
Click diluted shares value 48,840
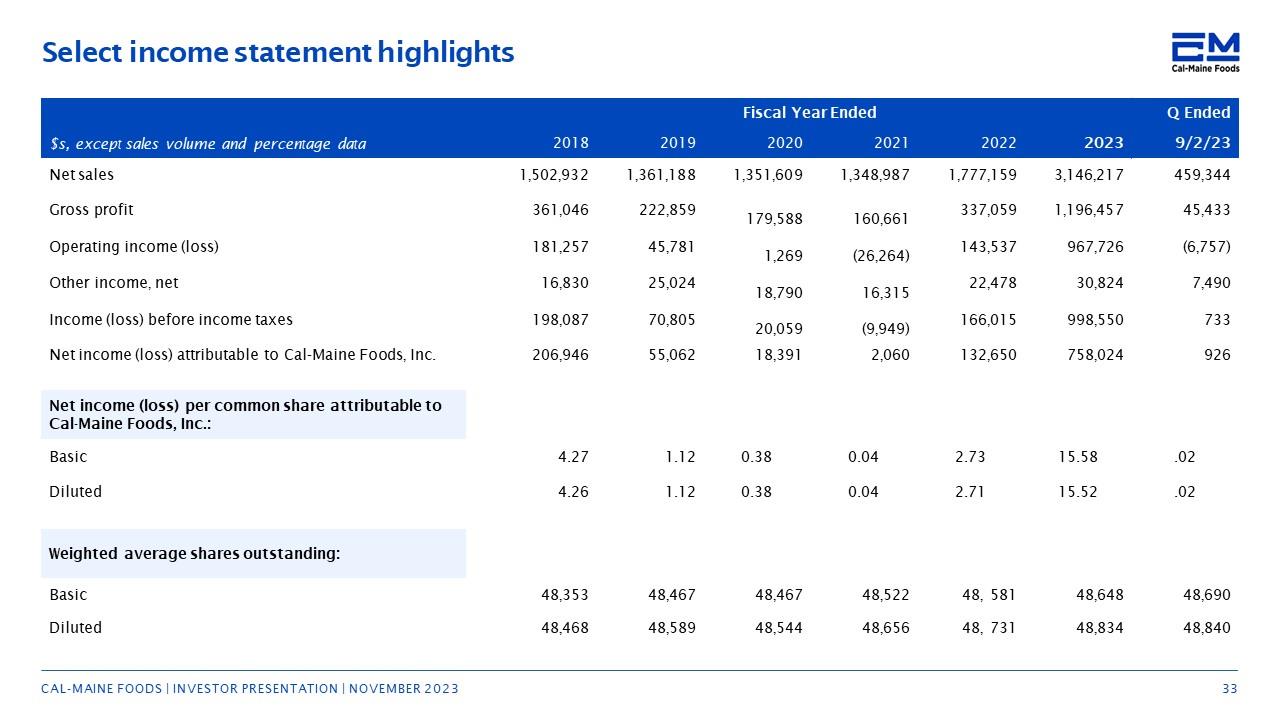tap(1207, 628)
